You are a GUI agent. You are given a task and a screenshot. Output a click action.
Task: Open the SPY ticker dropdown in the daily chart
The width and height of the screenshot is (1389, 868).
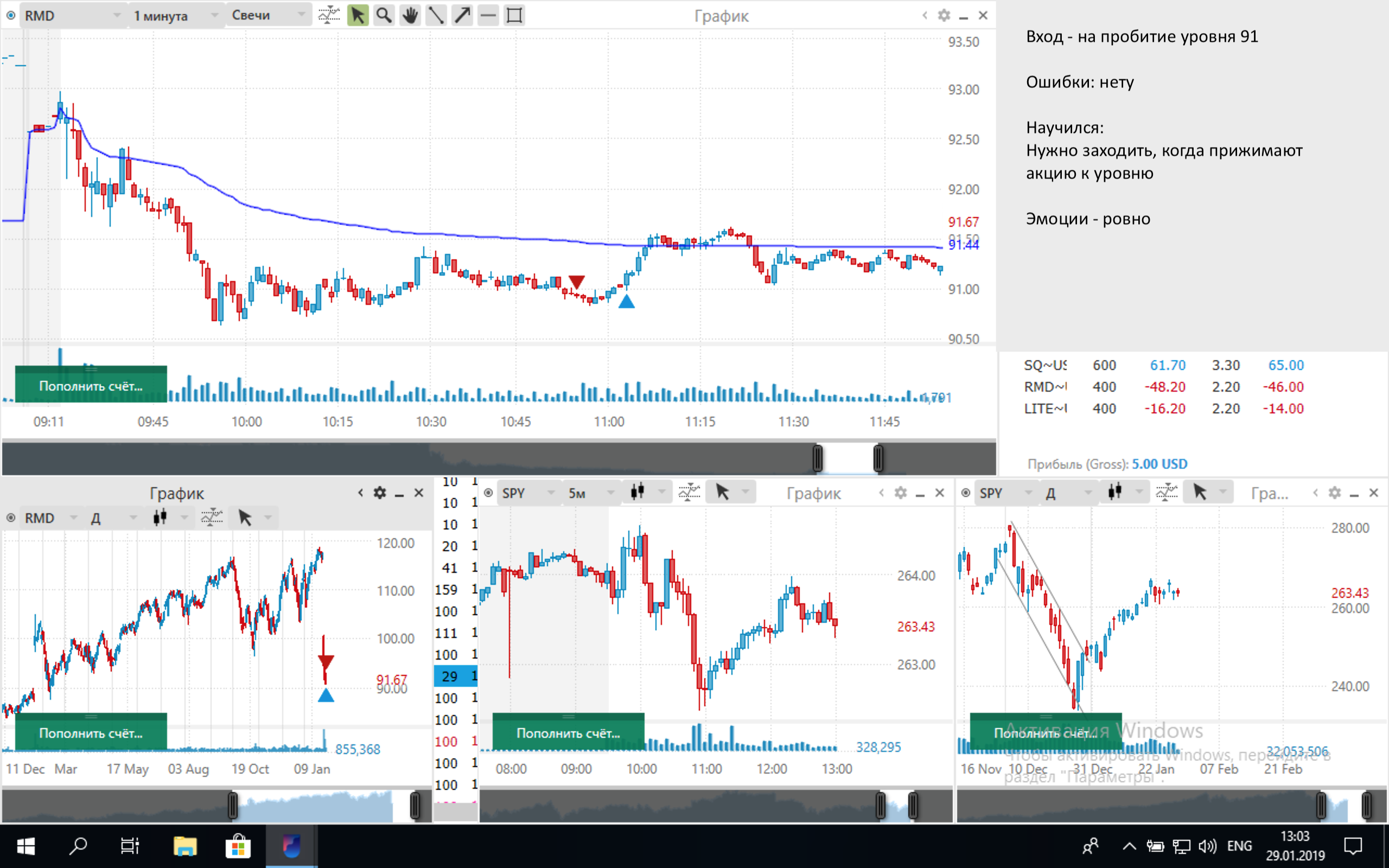(1005, 493)
